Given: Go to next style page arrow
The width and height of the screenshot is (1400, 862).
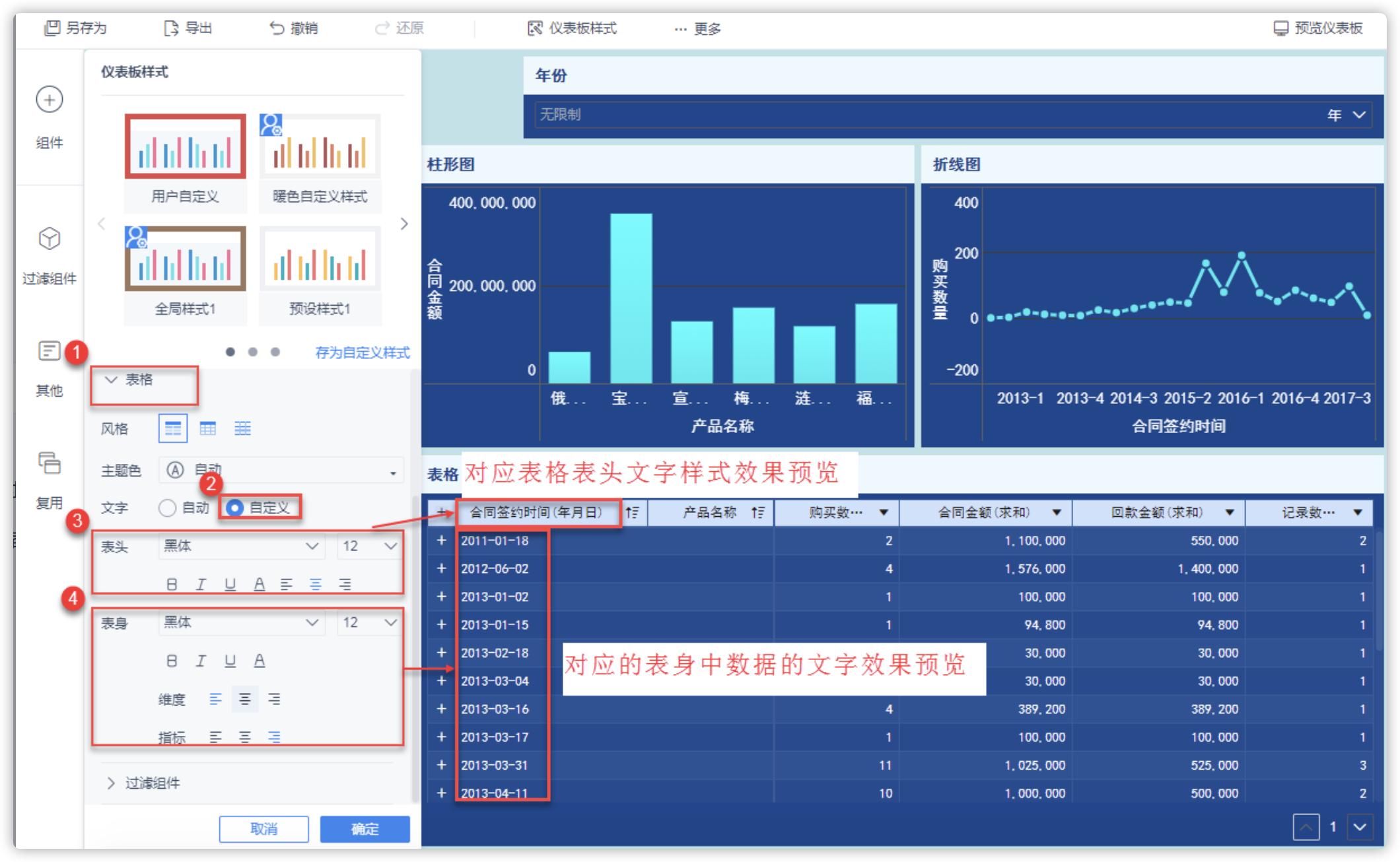Looking at the screenshot, I should click(404, 224).
